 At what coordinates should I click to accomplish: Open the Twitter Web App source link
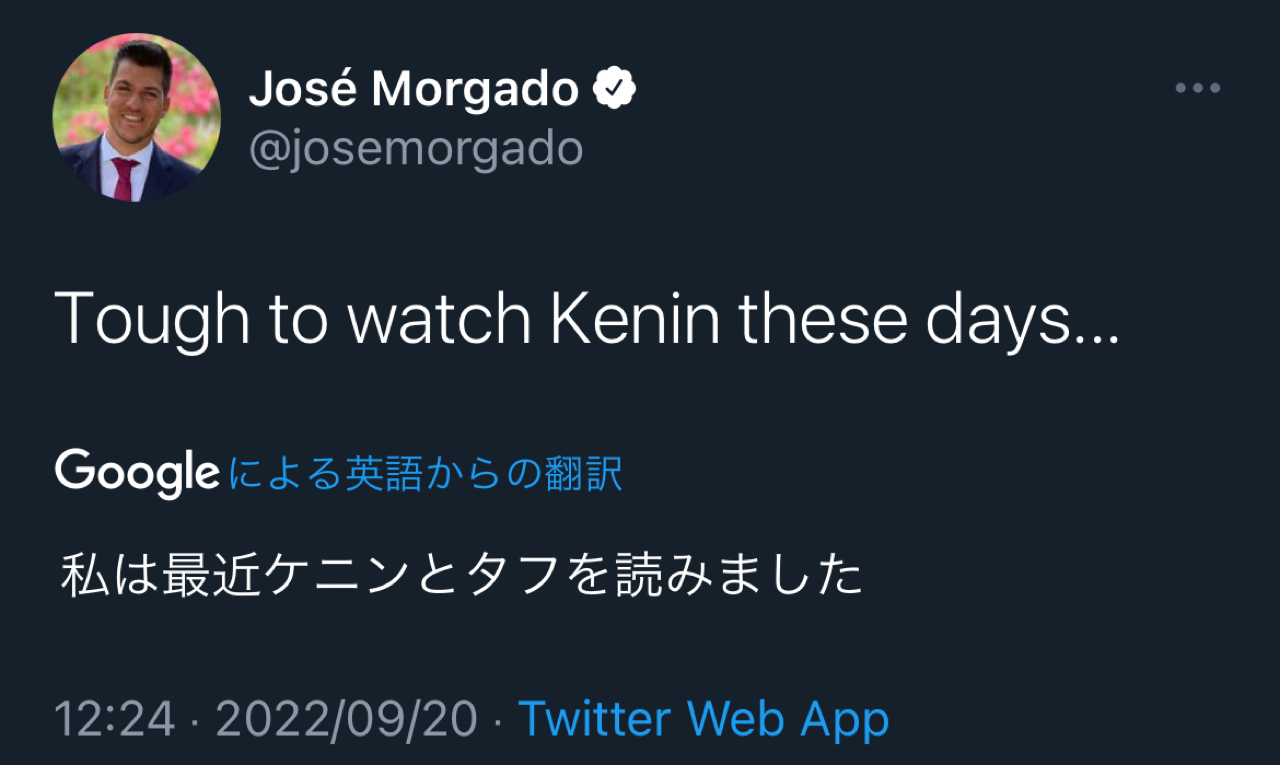[703, 719]
